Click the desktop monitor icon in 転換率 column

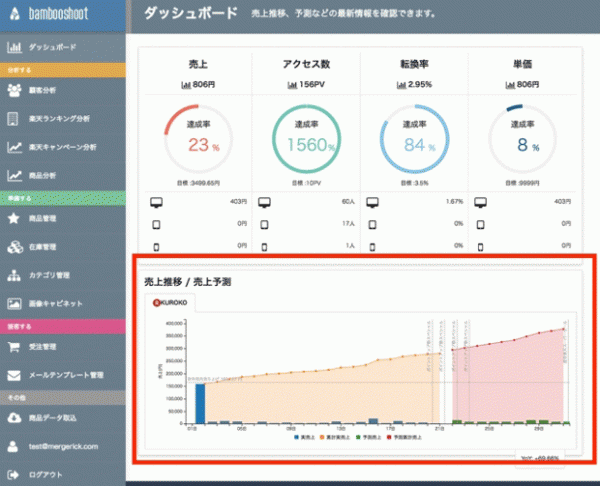pyautogui.click(x=372, y=202)
